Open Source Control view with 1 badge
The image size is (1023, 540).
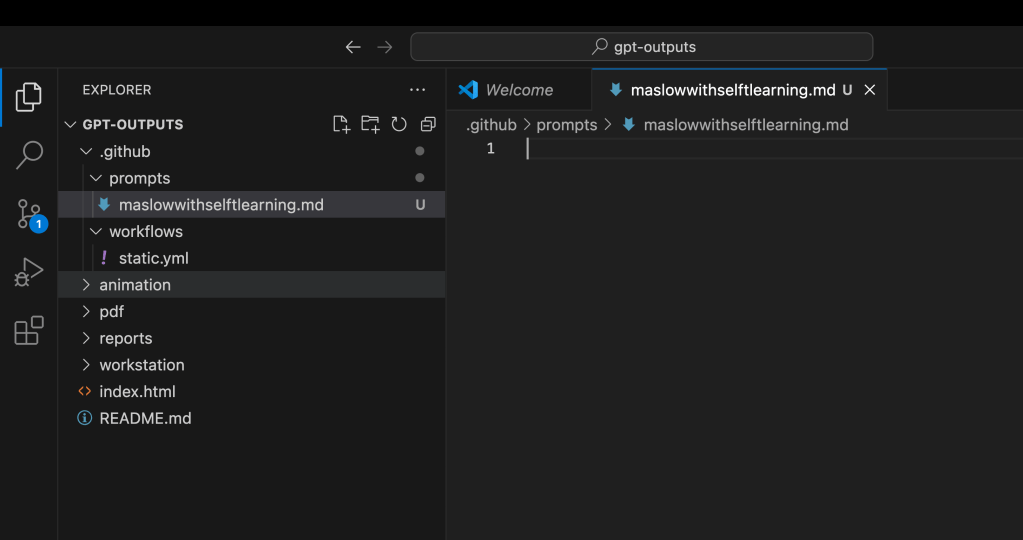coord(30,215)
